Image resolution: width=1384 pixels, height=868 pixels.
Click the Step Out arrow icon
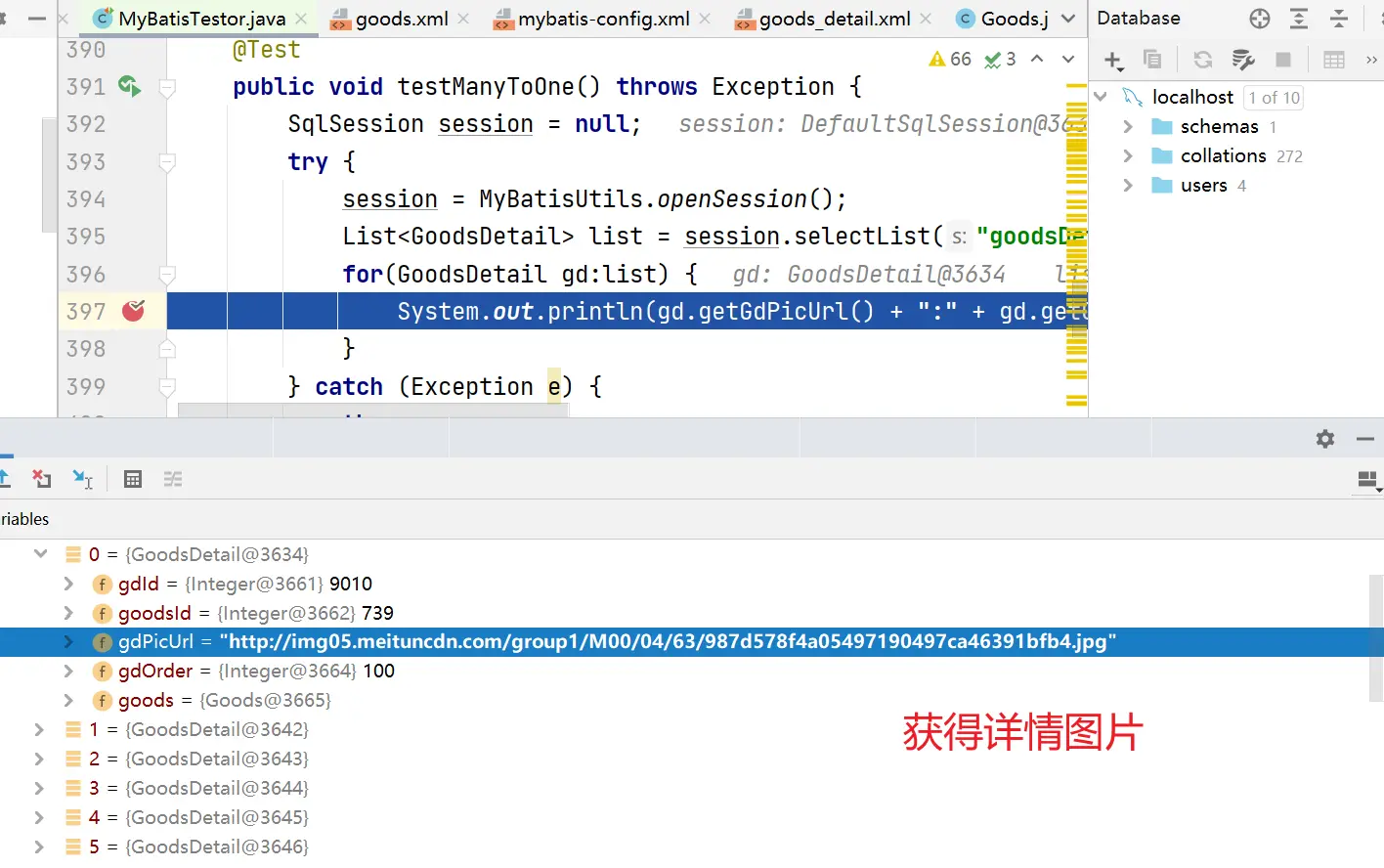pos(4,478)
